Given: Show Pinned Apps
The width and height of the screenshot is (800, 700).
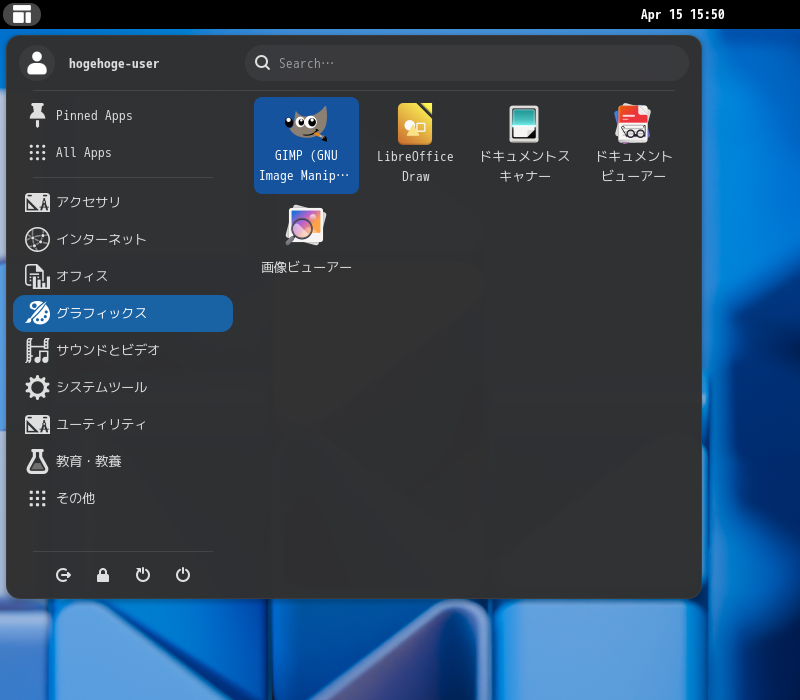Looking at the screenshot, I should coord(123,115).
